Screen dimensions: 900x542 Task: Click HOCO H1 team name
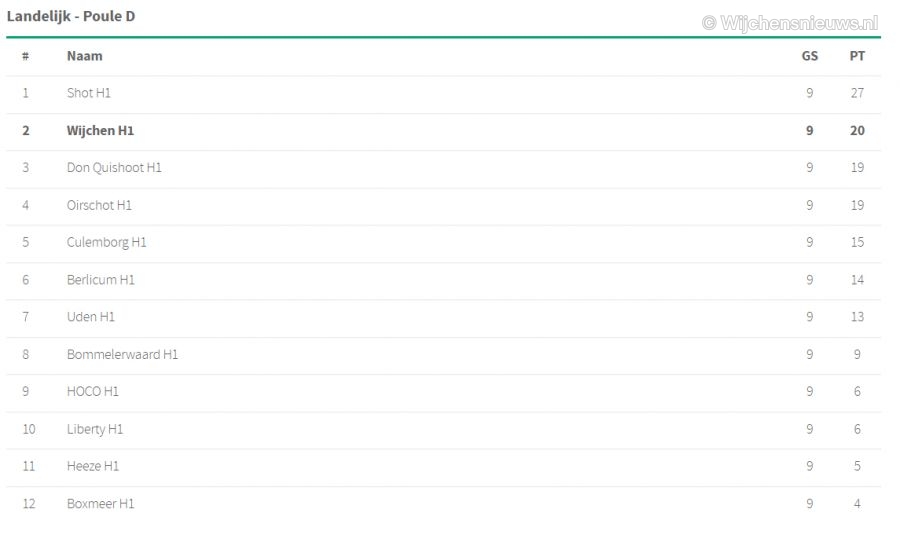click(x=93, y=392)
